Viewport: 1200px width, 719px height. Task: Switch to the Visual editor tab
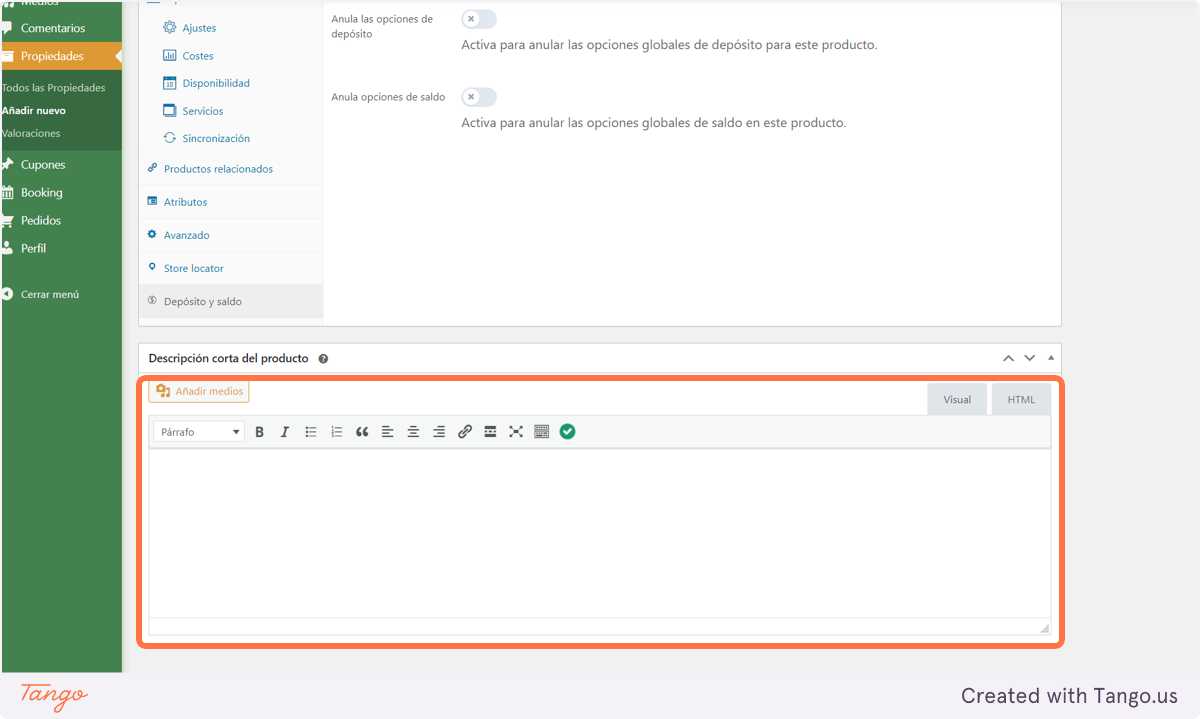957,400
